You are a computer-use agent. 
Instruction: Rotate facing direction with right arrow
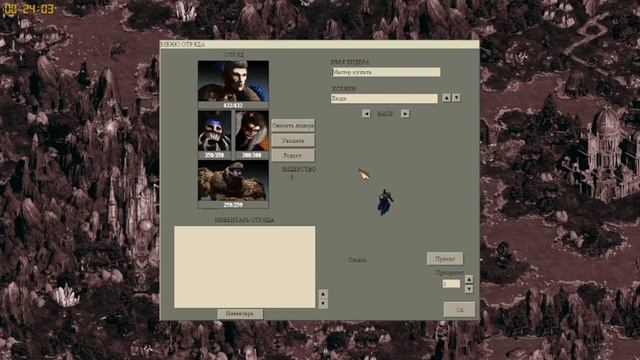pos(405,114)
